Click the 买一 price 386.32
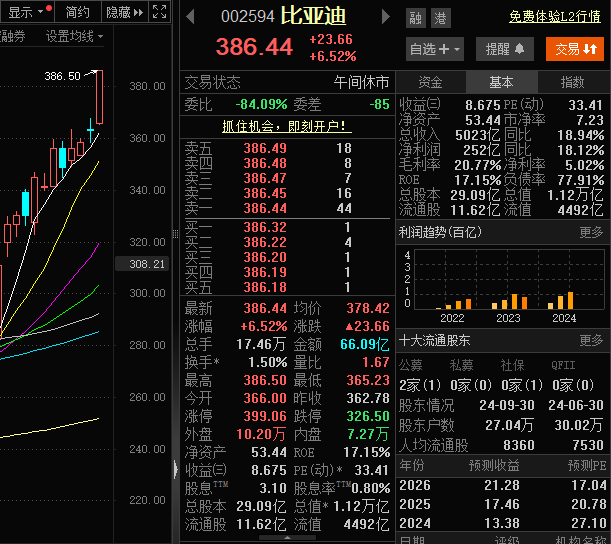611x544 pixels. tap(265, 227)
